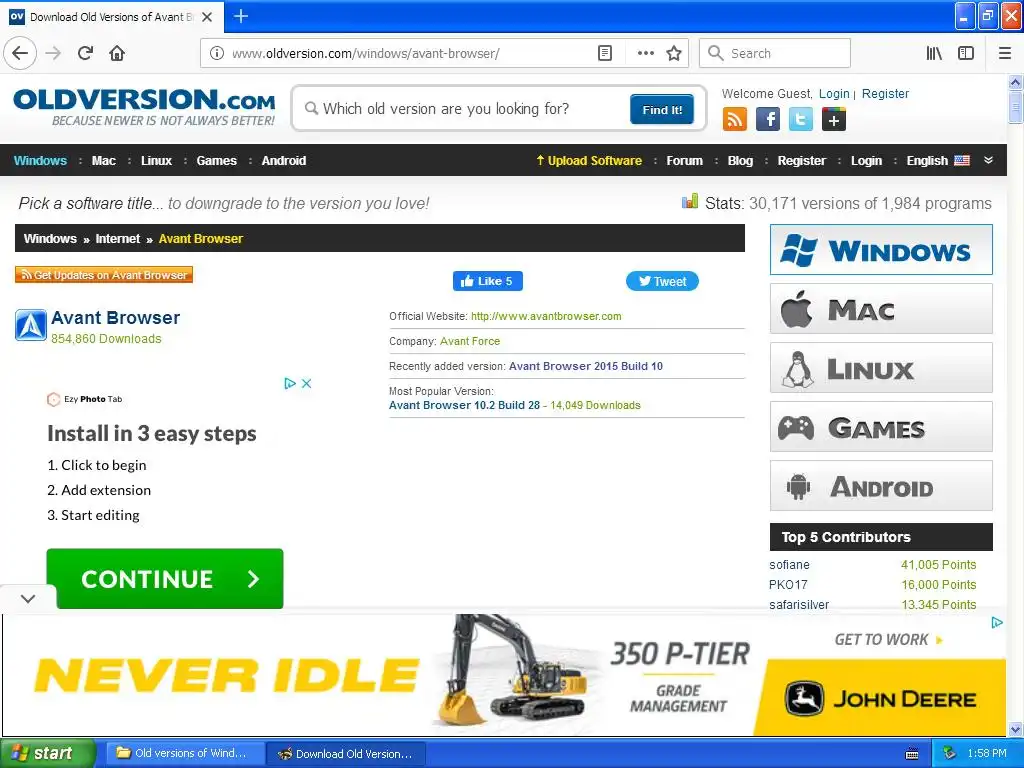
Task: Open the Games category menu item
Action: 216,161
